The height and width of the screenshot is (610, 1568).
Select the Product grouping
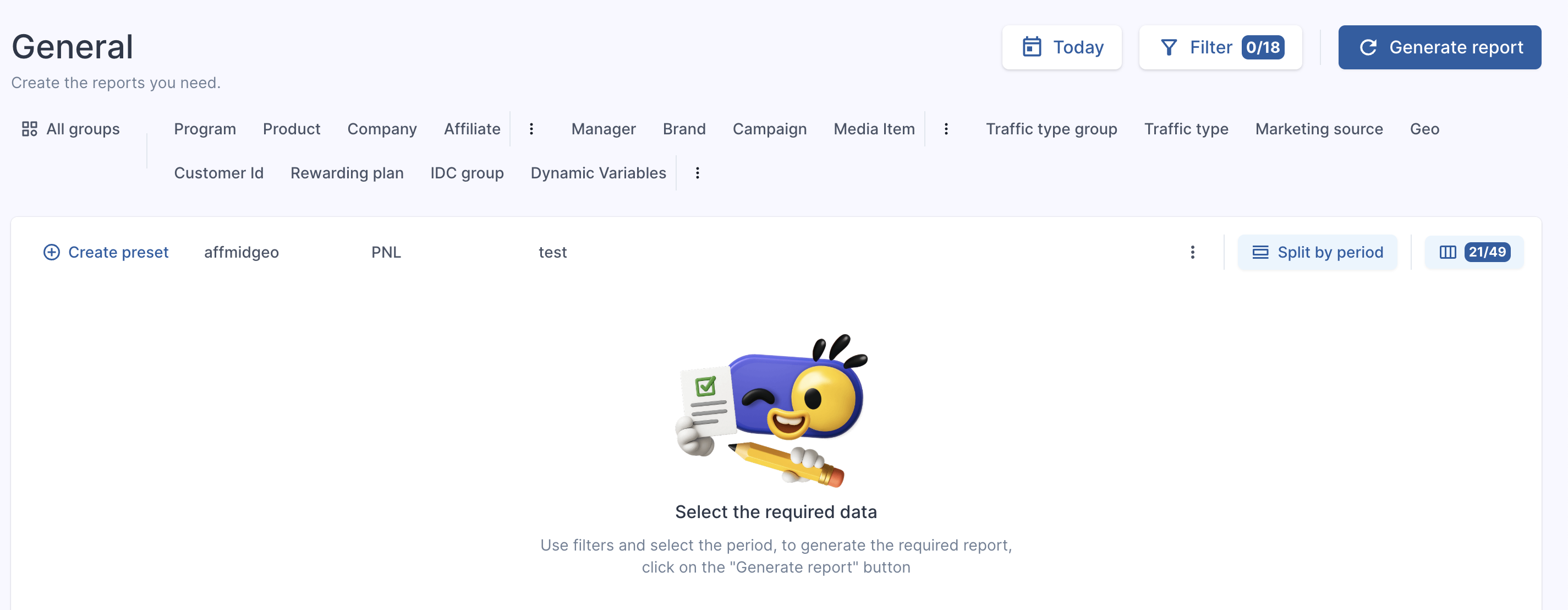pyautogui.click(x=292, y=129)
